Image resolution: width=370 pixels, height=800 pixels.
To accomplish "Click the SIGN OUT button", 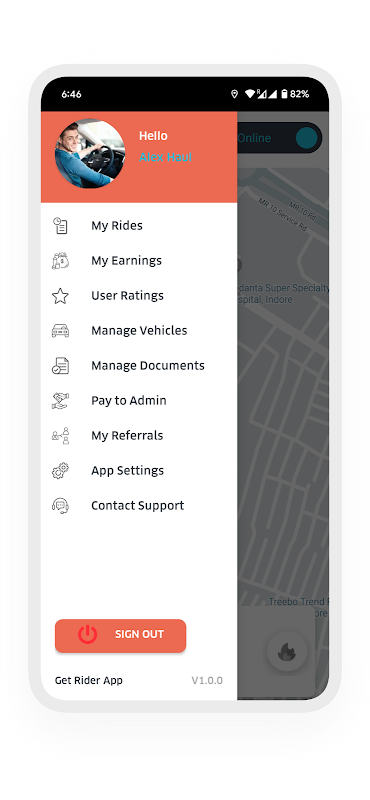I will tap(120, 636).
